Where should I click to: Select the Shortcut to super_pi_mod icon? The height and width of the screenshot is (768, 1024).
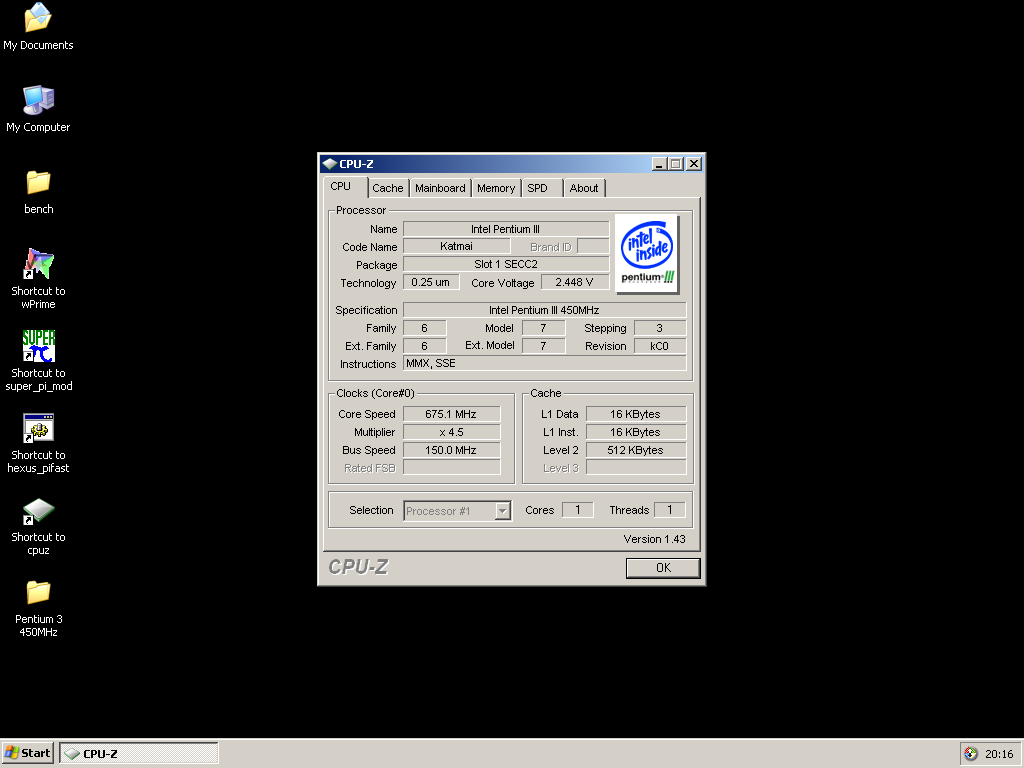[x=38, y=360]
